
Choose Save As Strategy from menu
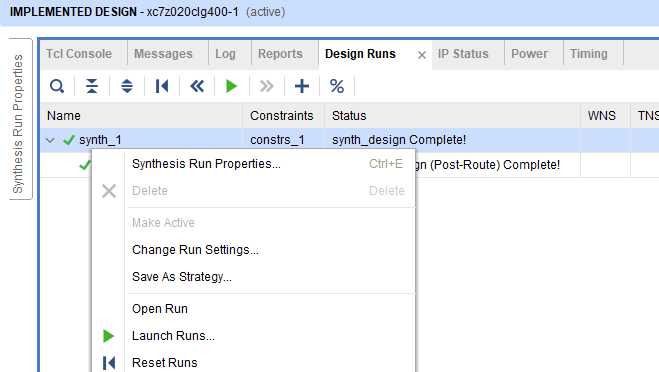pos(254,277)
